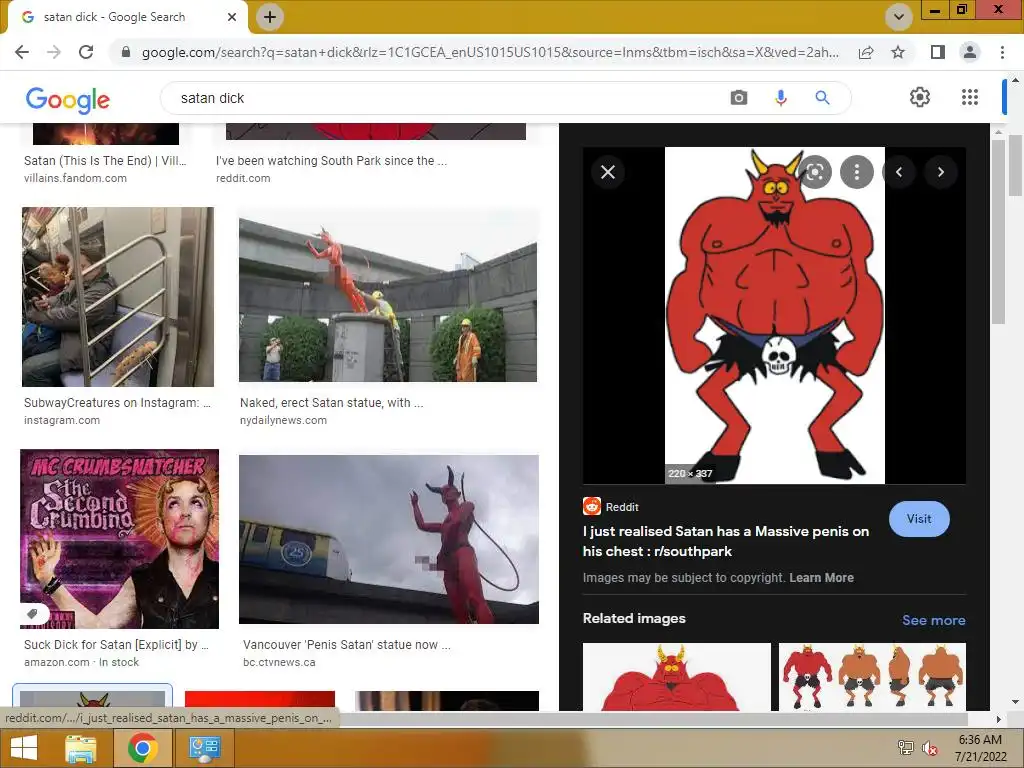Open the Windows Start menu
This screenshot has height=768, width=1024.
pyautogui.click(x=24, y=748)
